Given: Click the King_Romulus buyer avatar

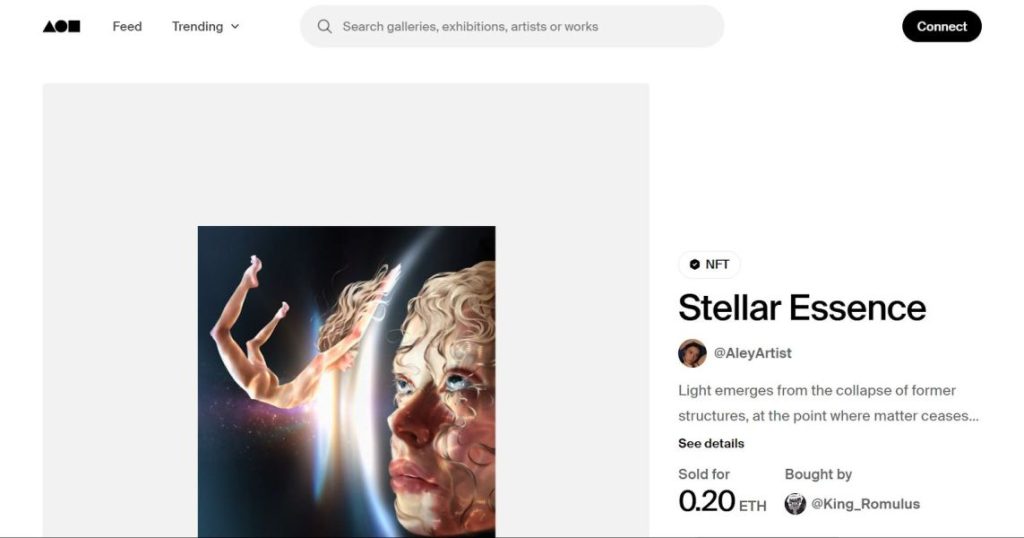Looking at the screenshot, I should pos(795,504).
